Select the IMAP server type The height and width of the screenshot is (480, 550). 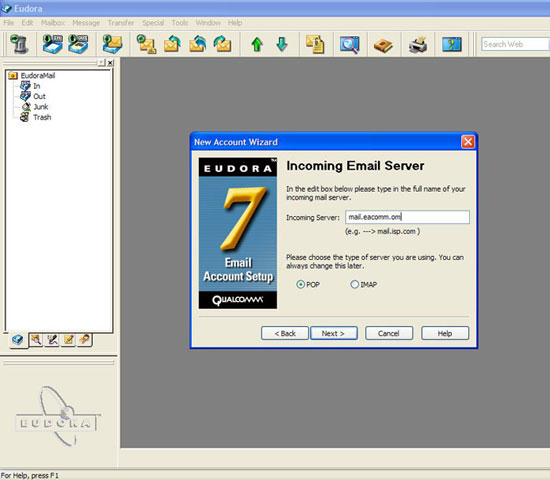coord(364,285)
